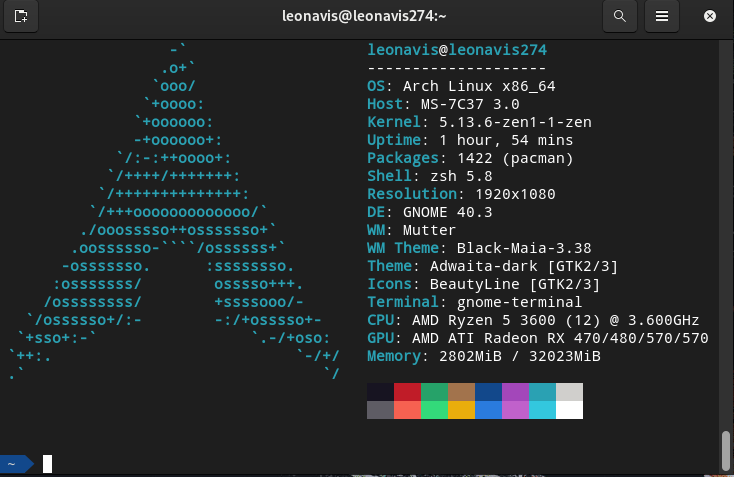Click the white color block
Screen dimensions: 734x477
tap(570, 410)
